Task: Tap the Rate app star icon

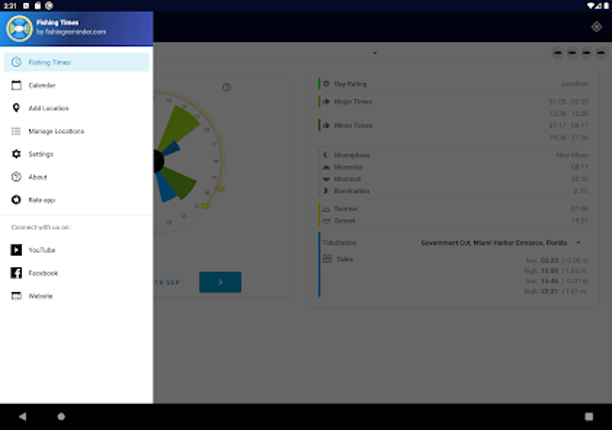Action: point(16,200)
